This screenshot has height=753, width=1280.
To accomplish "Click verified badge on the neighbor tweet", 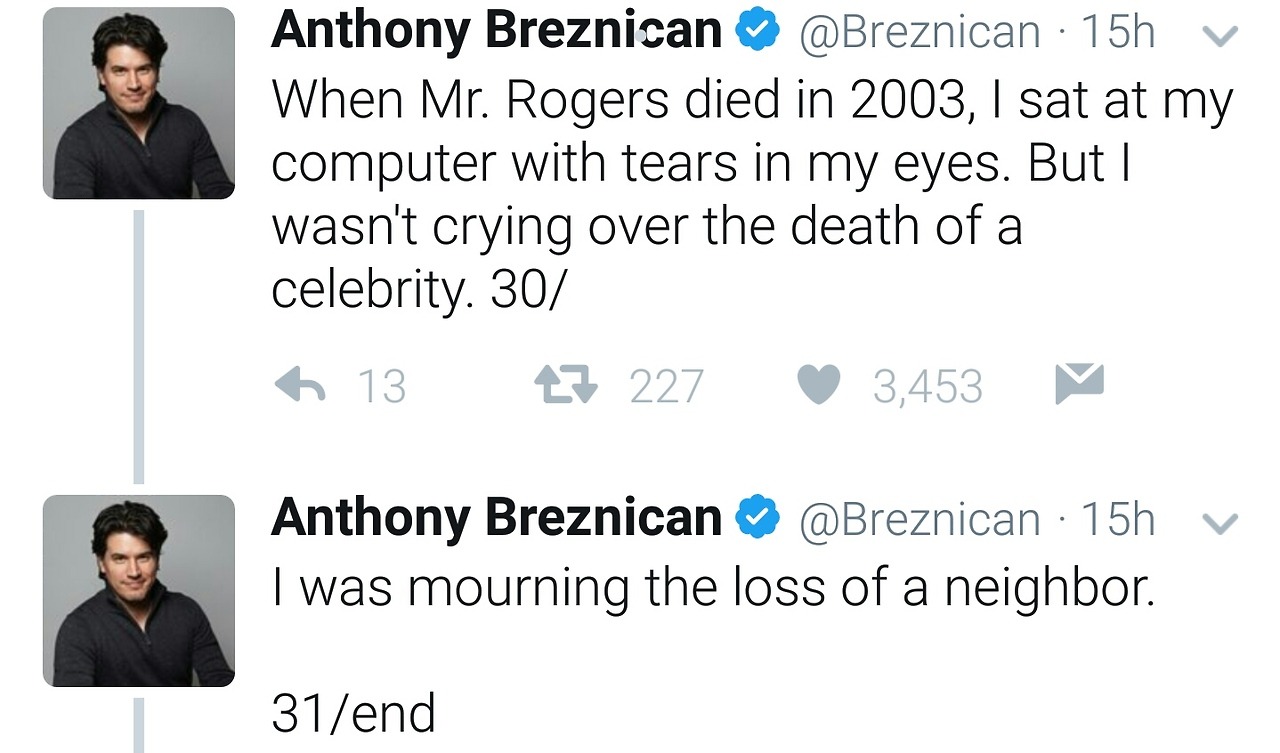I will [758, 519].
